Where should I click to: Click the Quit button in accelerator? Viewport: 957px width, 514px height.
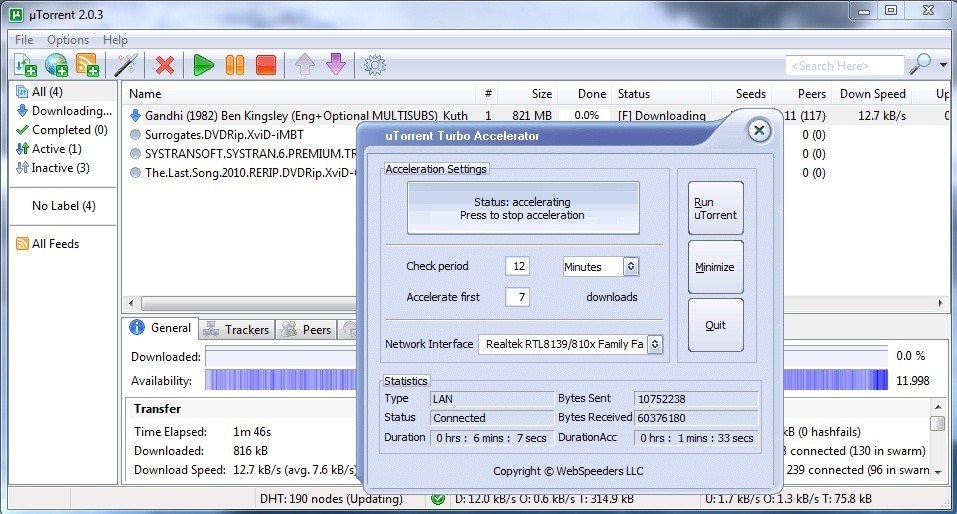coord(715,325)
